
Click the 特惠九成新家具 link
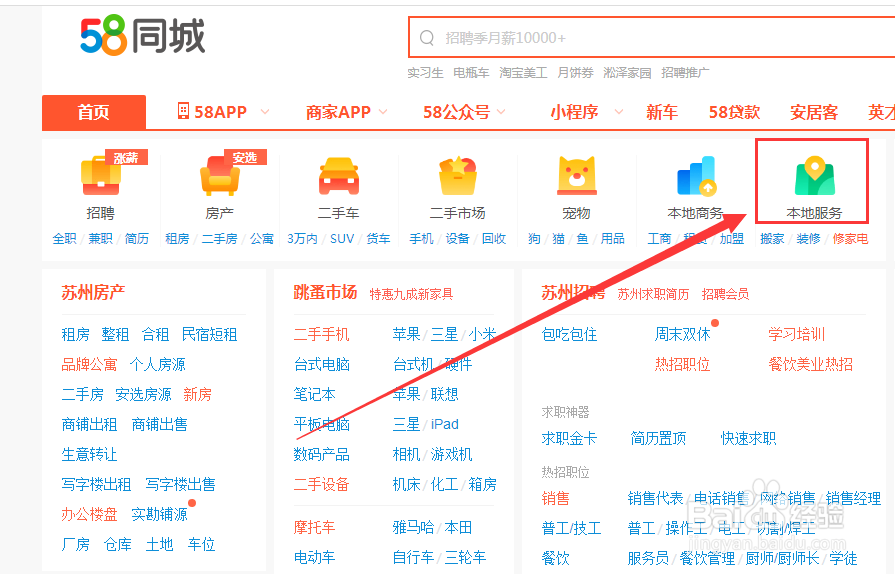tap(411, 294)
